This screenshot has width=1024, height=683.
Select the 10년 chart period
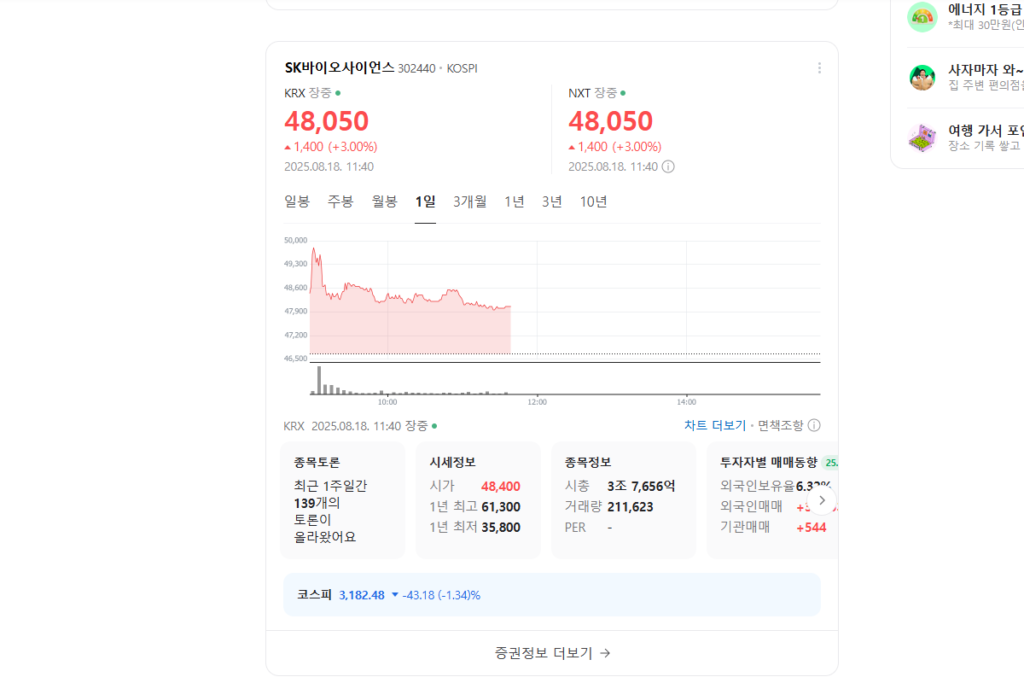593,201
